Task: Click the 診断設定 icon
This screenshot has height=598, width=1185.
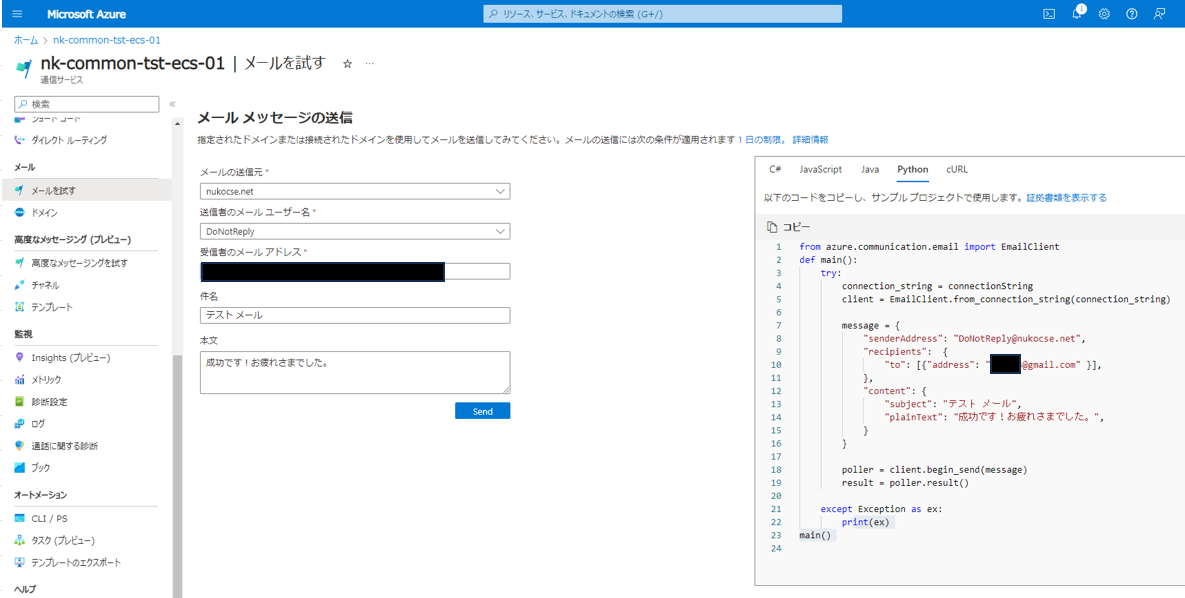Action: tap(20, 401)
